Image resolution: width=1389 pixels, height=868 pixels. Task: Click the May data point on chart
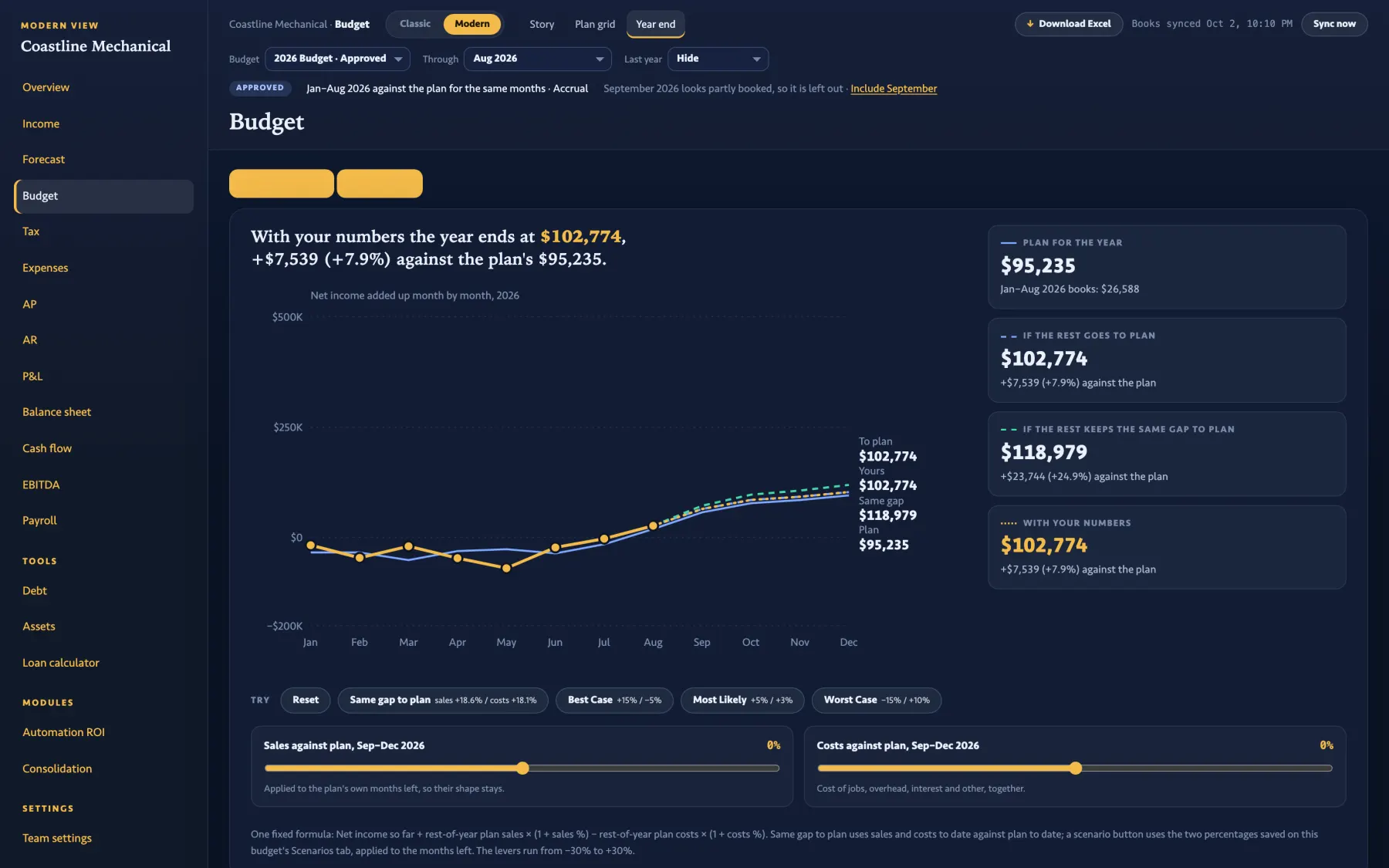[506, 568]
